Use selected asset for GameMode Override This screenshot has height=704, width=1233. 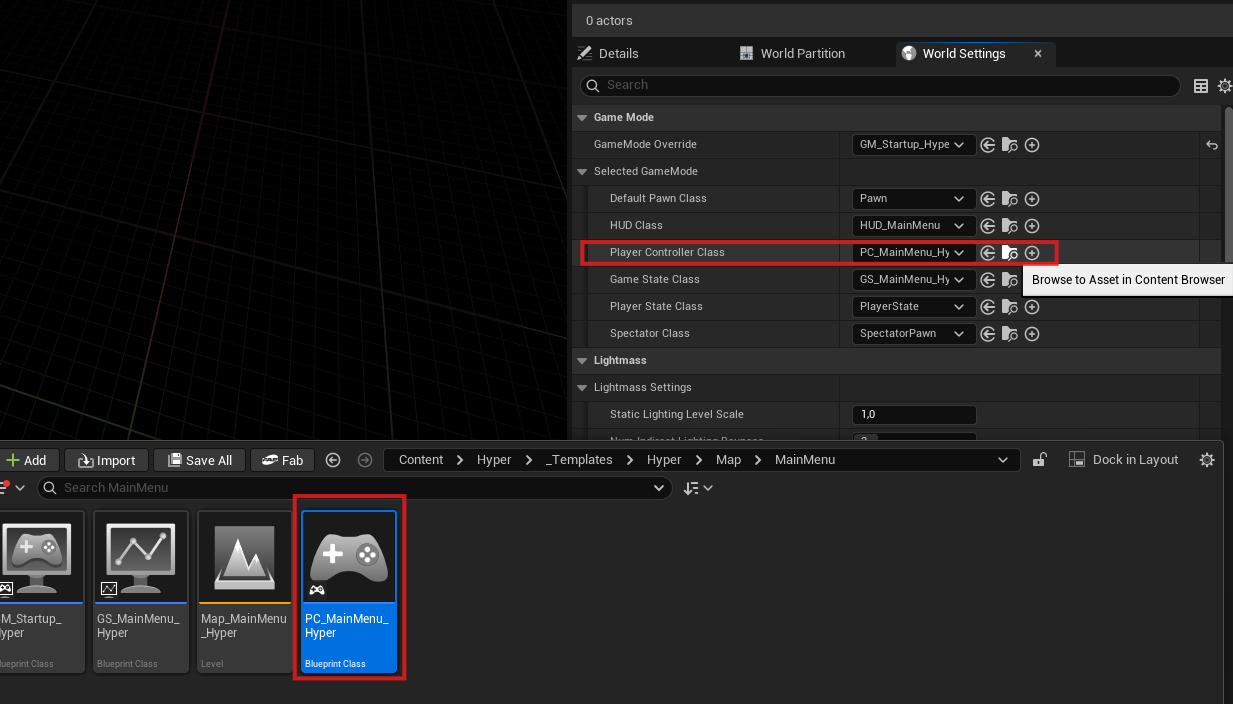(x=988, y=145)
